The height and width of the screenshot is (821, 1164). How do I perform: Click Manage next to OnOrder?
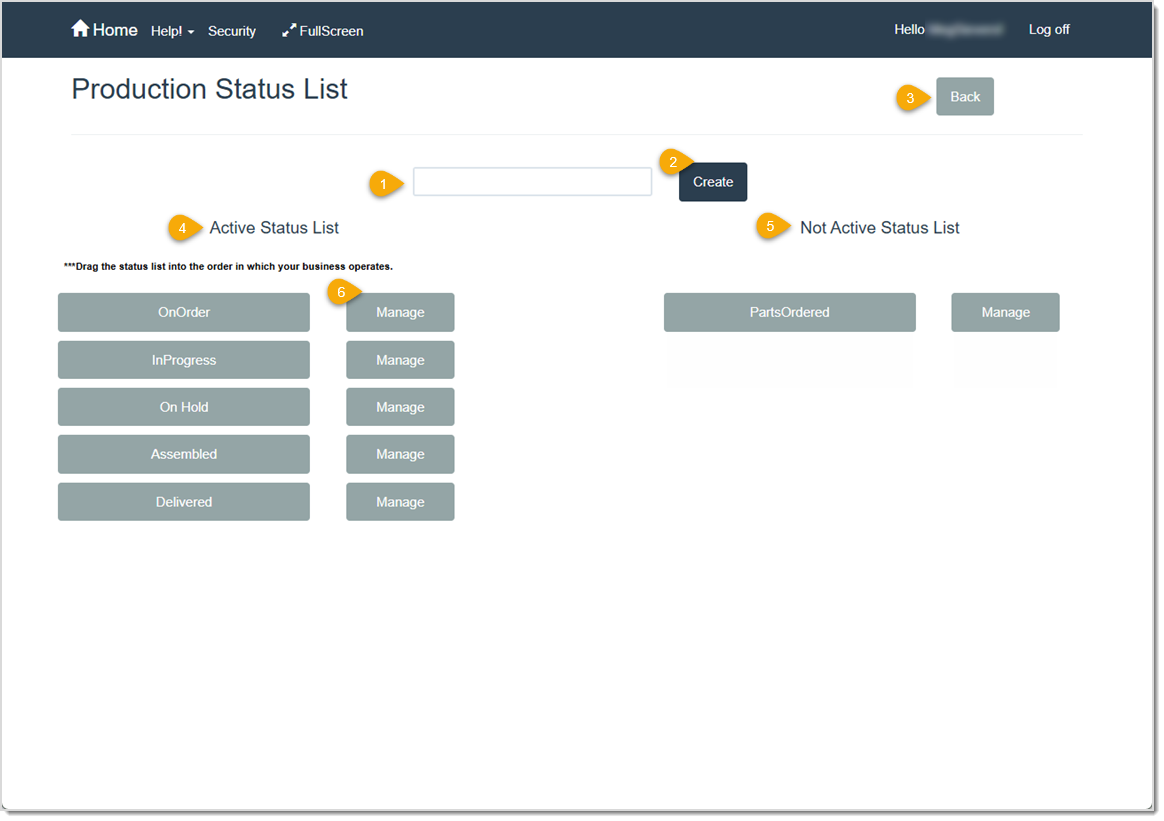pos(400,312)
